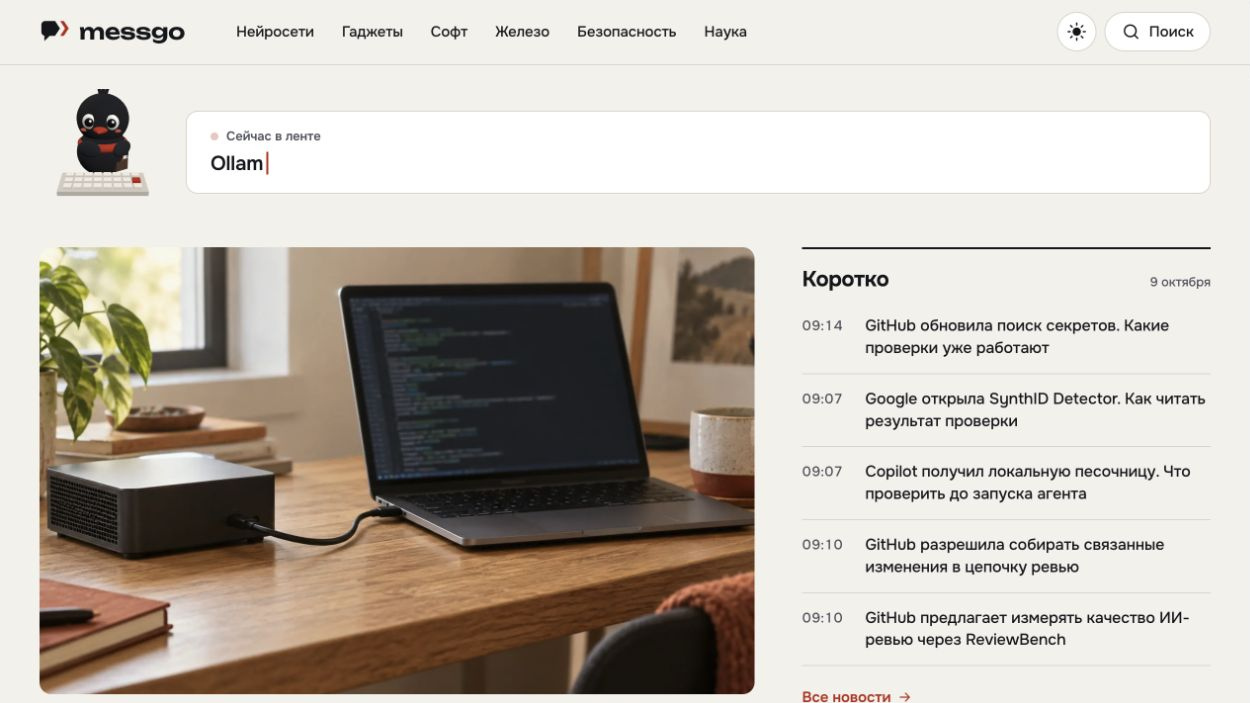
Task: Navigate to the Безопасность section
Action: [x=626, y=32]
